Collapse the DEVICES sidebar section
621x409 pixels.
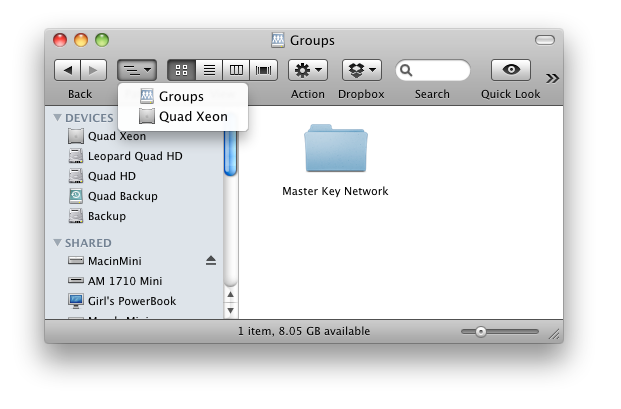[58, 118]
